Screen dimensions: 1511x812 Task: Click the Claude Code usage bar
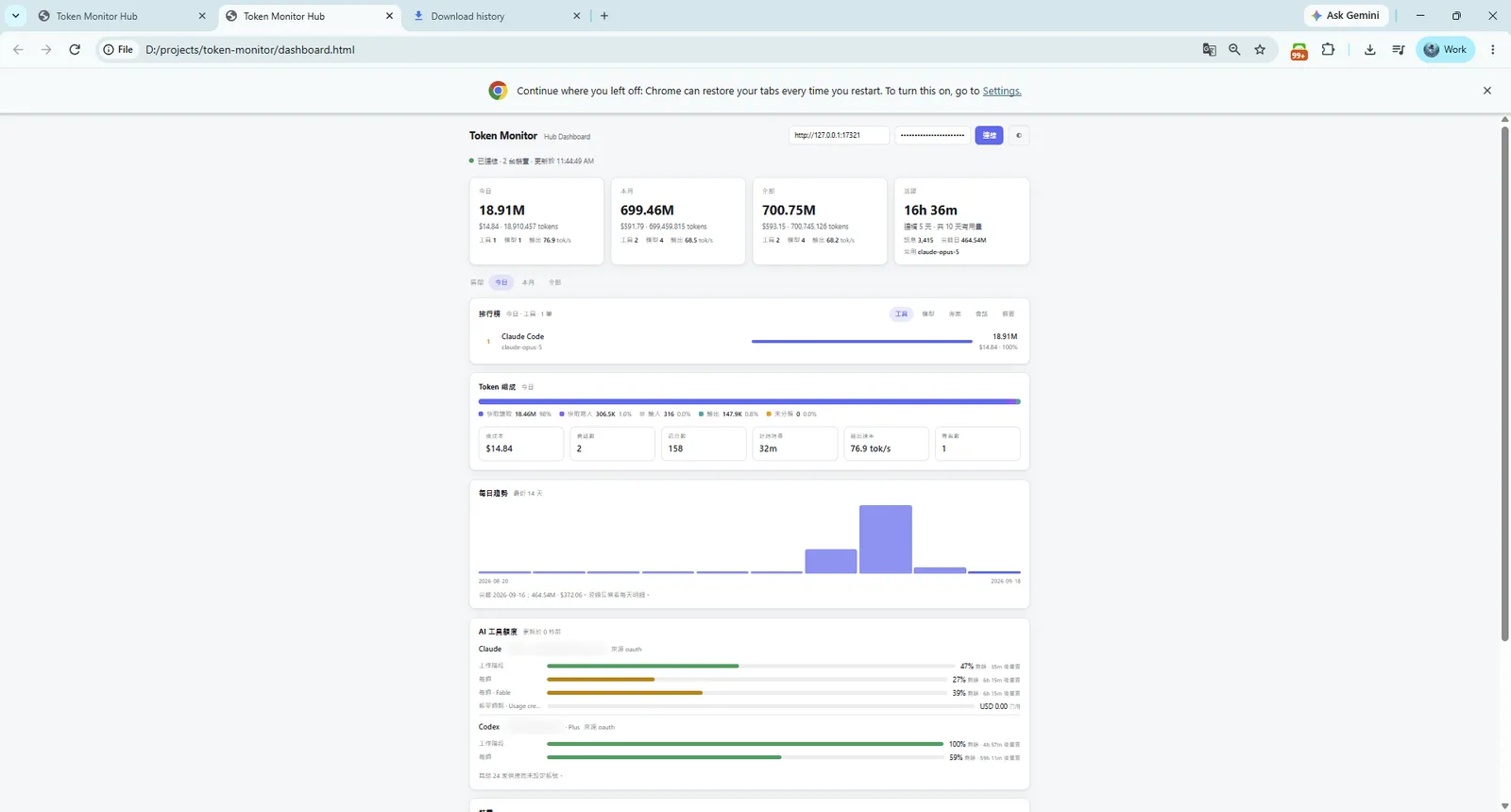point(861,341)
